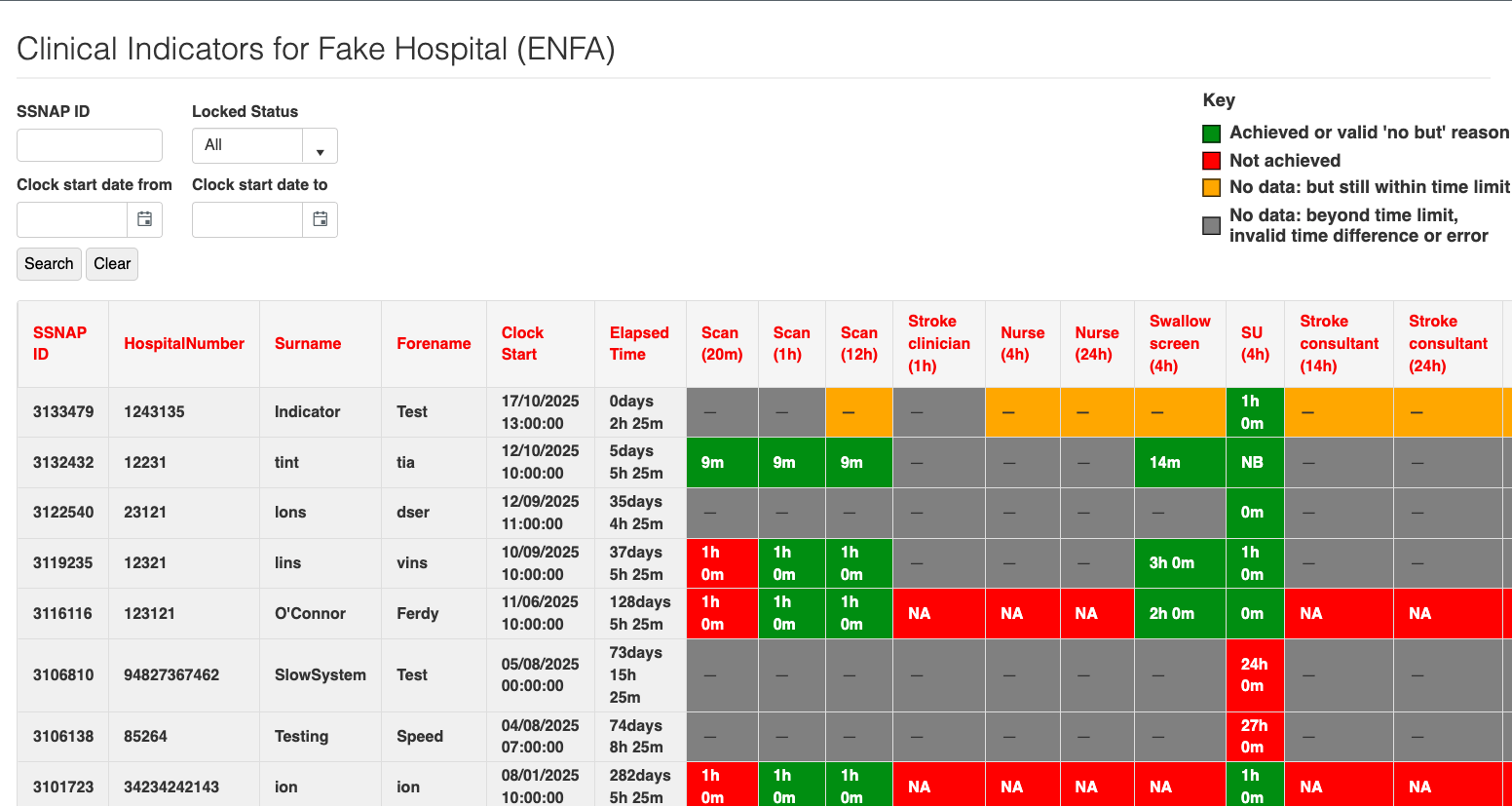Click the Search button

pos(49,264)
